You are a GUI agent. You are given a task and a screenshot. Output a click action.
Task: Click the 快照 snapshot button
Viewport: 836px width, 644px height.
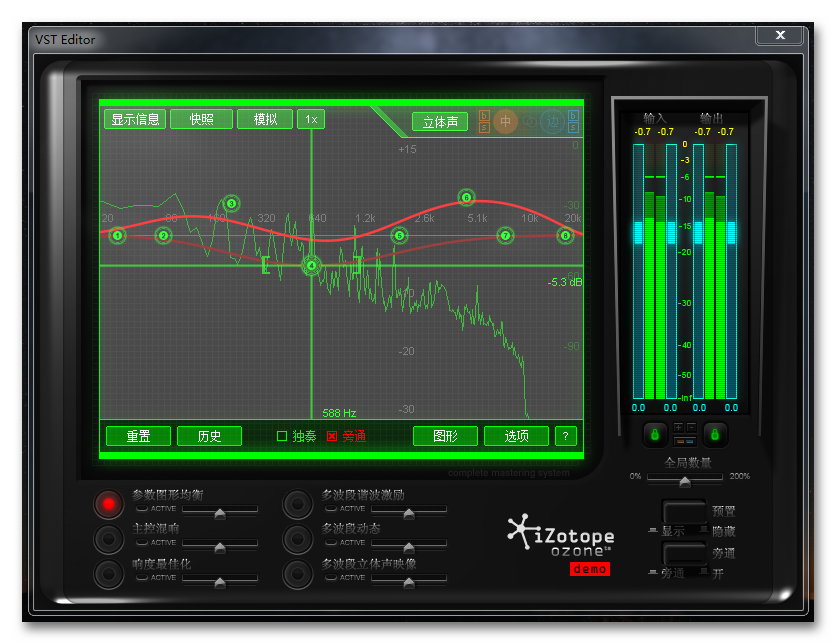(202, 119)
